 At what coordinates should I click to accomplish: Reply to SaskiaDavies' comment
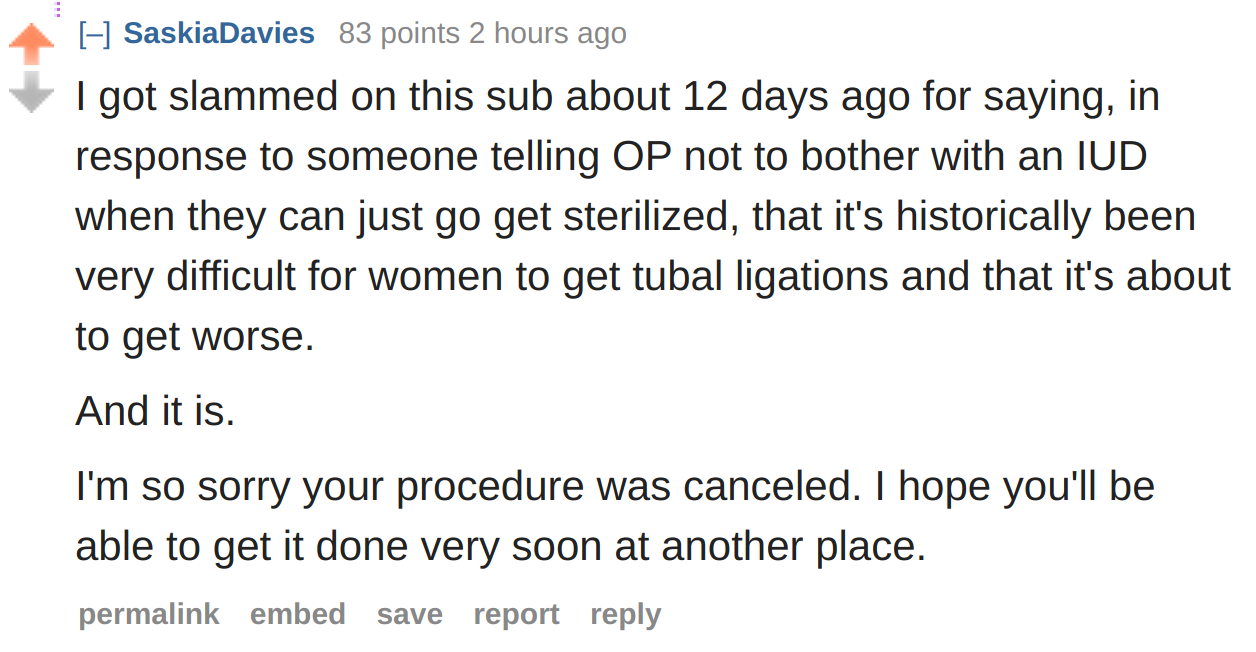625,613
